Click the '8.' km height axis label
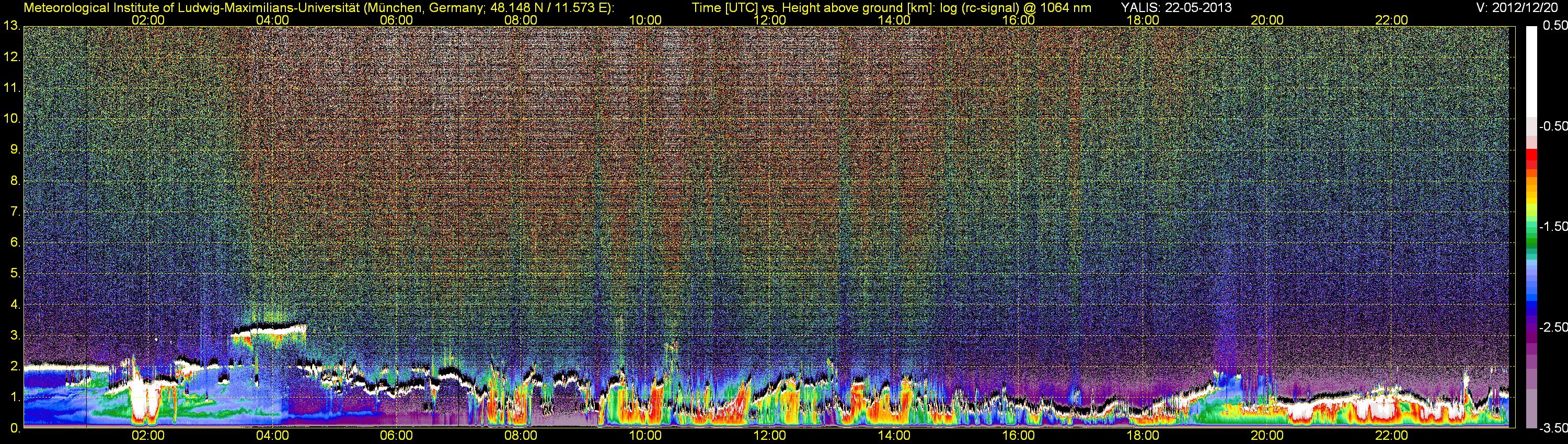This screenshot has width=1568, height=444. [15, 181]
